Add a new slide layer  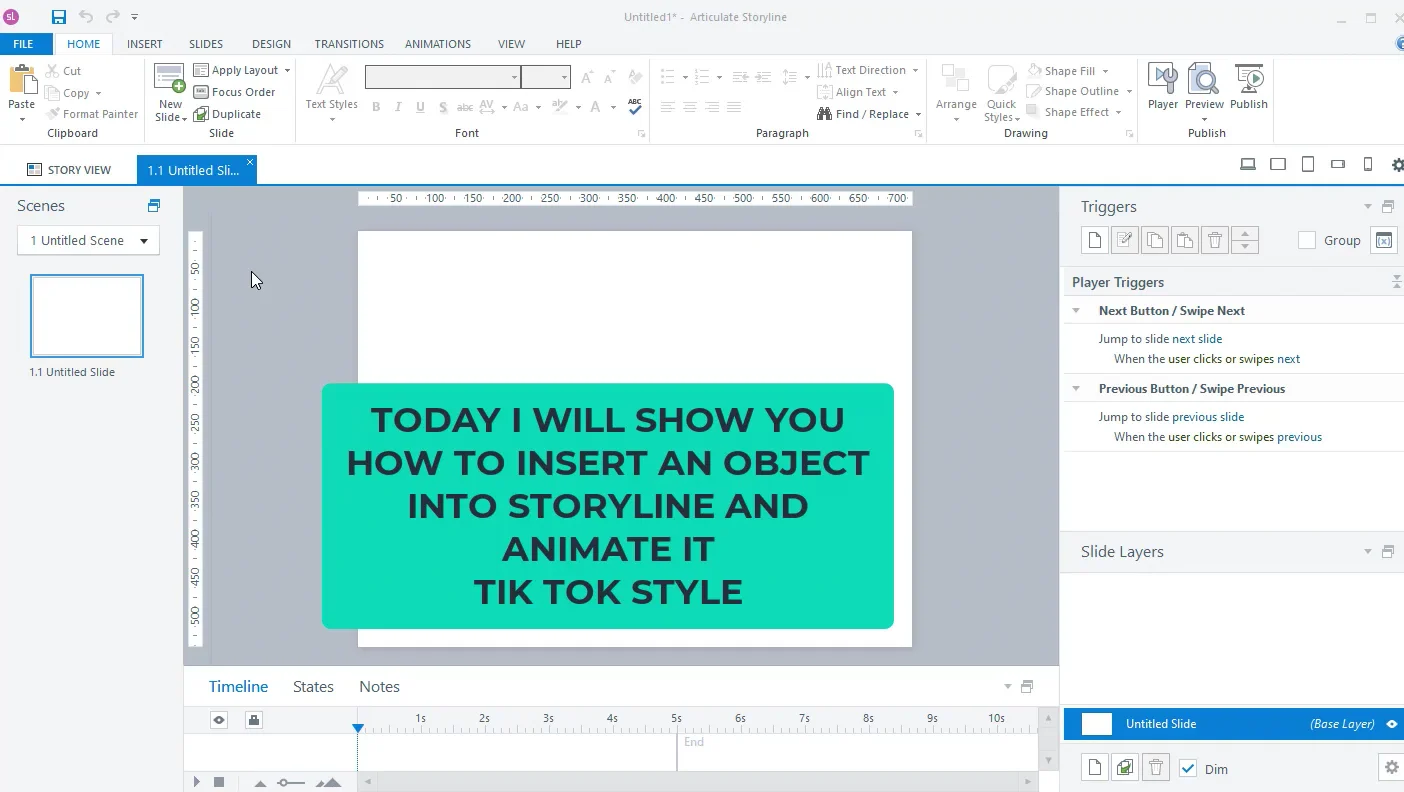coord(1095,768)
